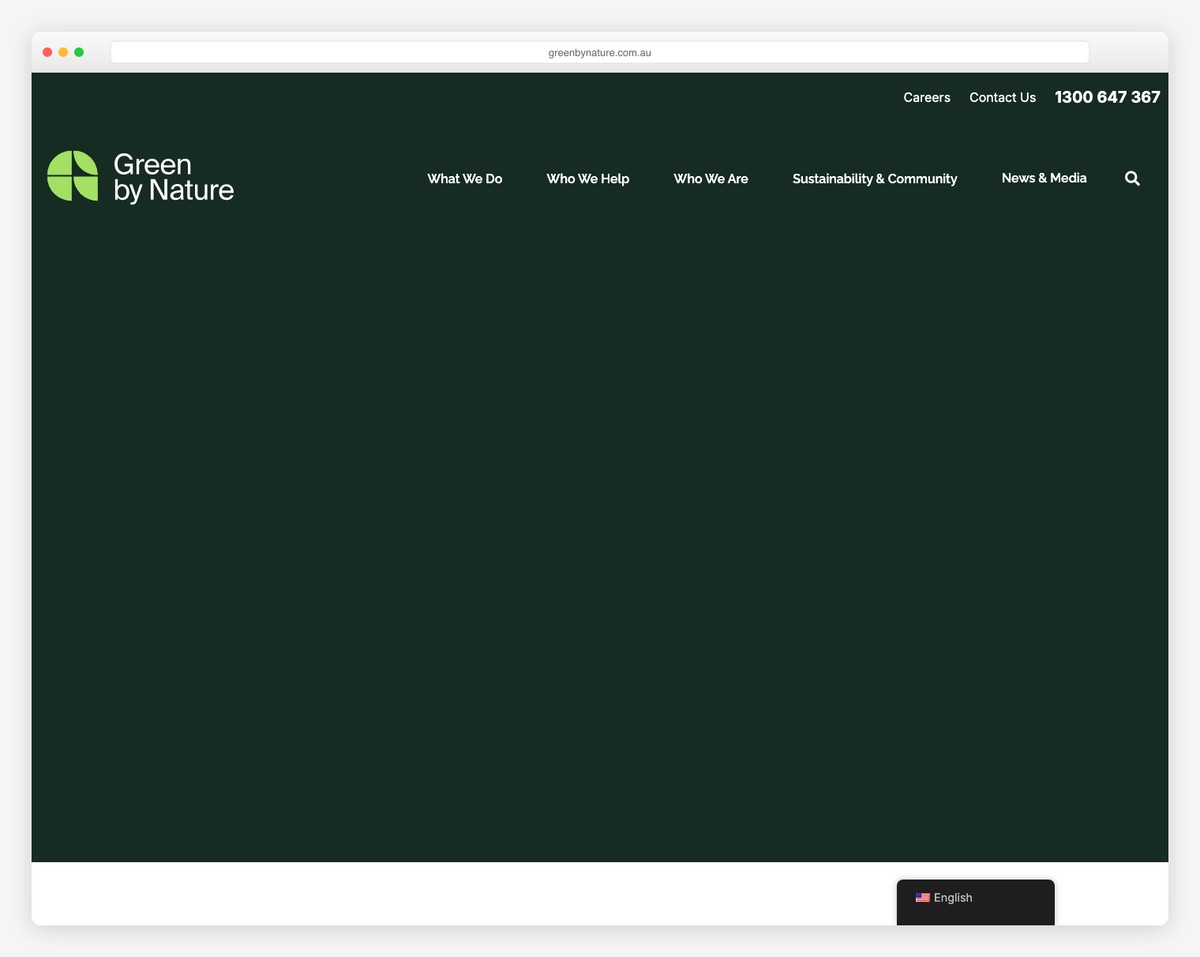This screenshot has height=957, width=1200.
Task: Click the Green by Nature logo text
Action: pos(173,177)
